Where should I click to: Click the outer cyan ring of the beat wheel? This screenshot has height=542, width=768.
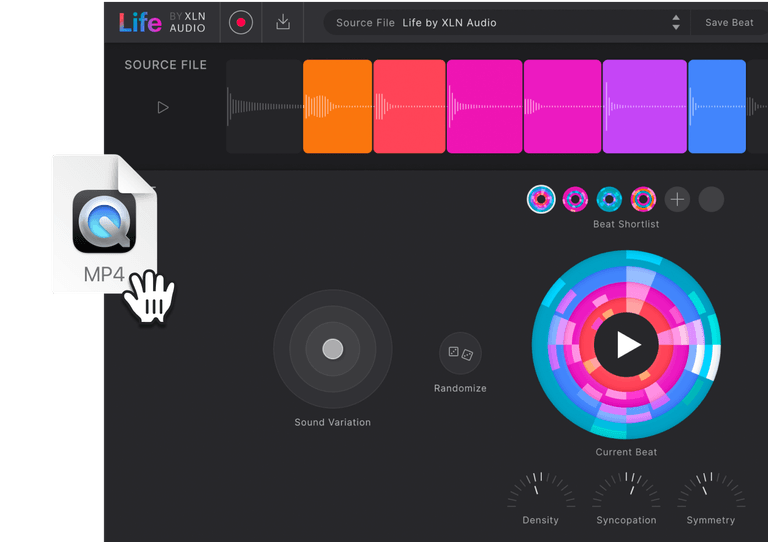click(x=540, y=345)
